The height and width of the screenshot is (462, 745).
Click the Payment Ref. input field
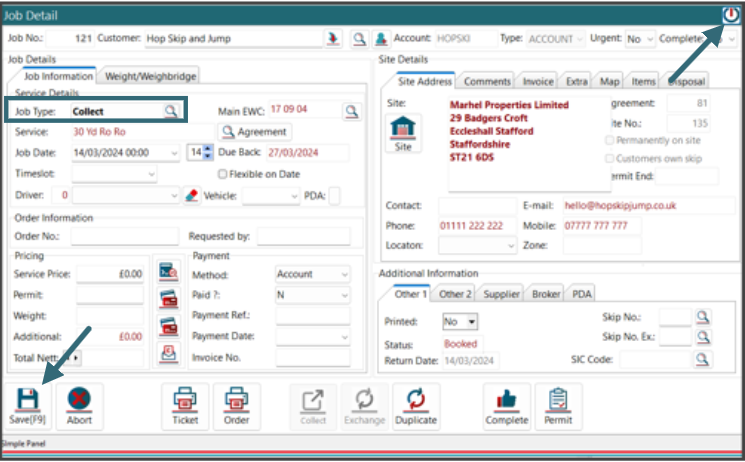[313, 316]
